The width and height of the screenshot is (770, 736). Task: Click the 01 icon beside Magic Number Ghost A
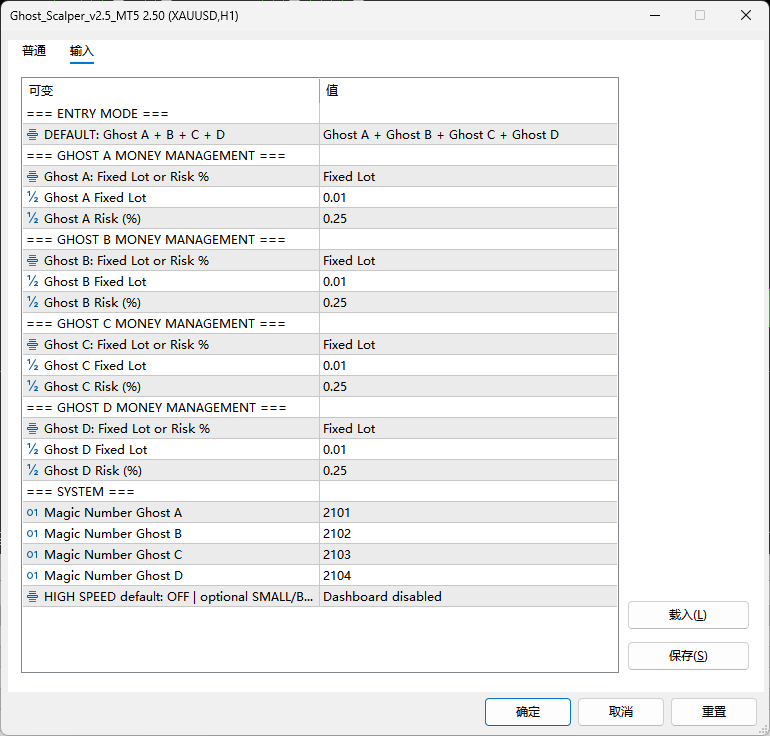(32, 513)
